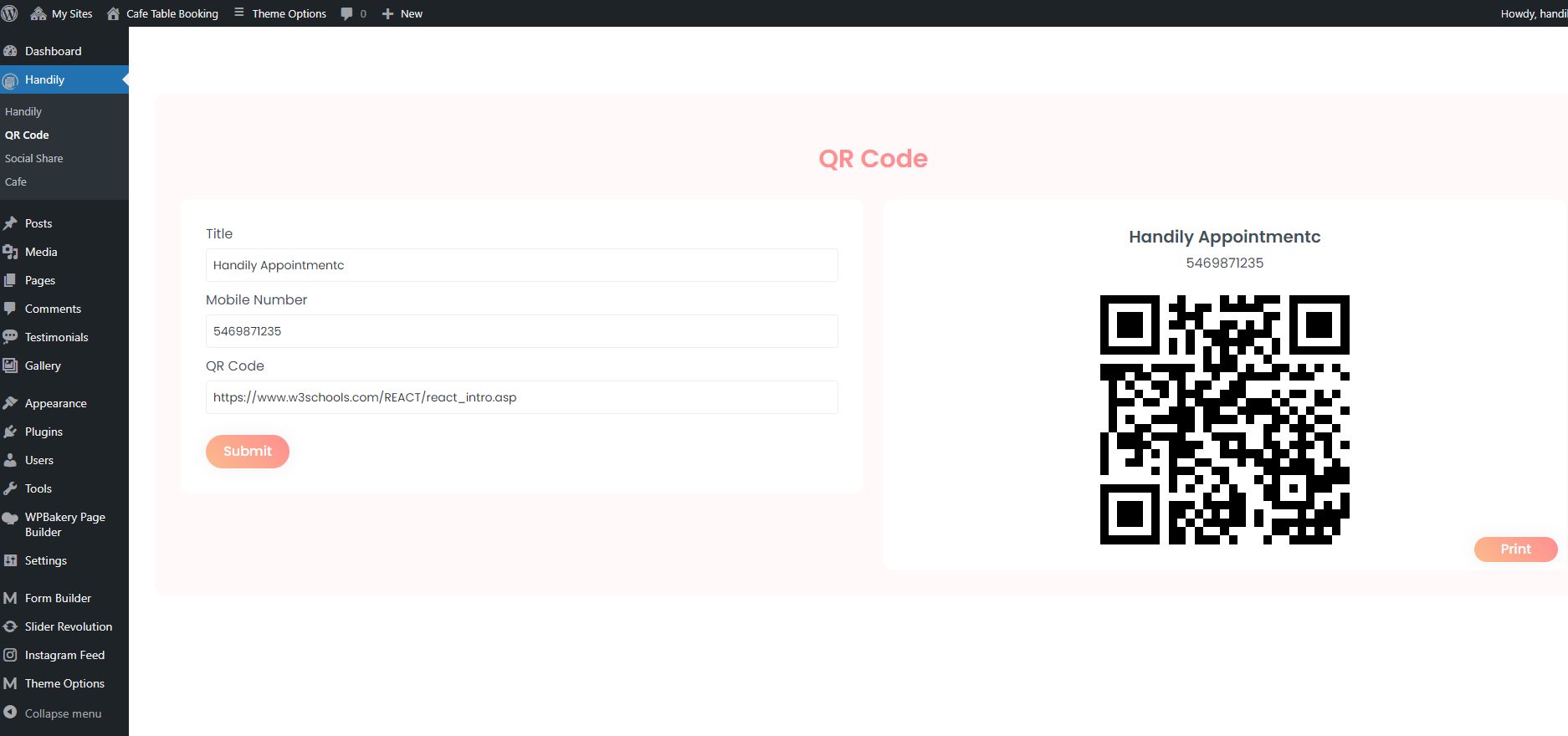Open the My Sites dropdown menu
1568x736 pixels.
coord(62,13)
